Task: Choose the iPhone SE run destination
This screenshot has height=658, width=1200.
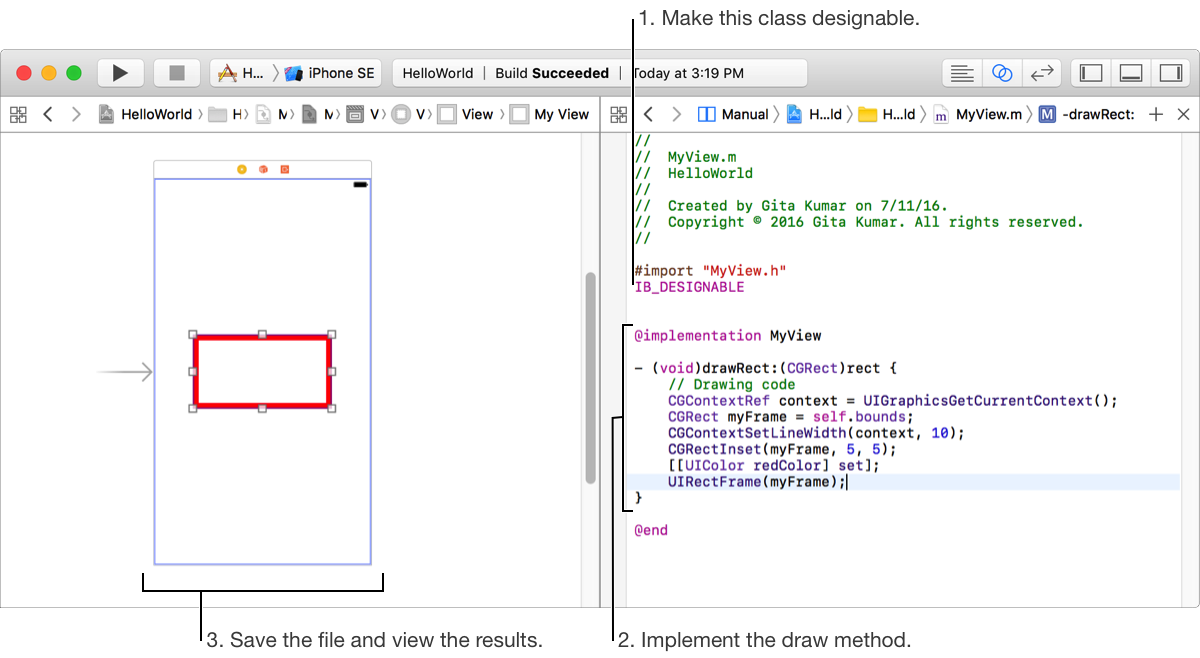Action: (330, 73)
